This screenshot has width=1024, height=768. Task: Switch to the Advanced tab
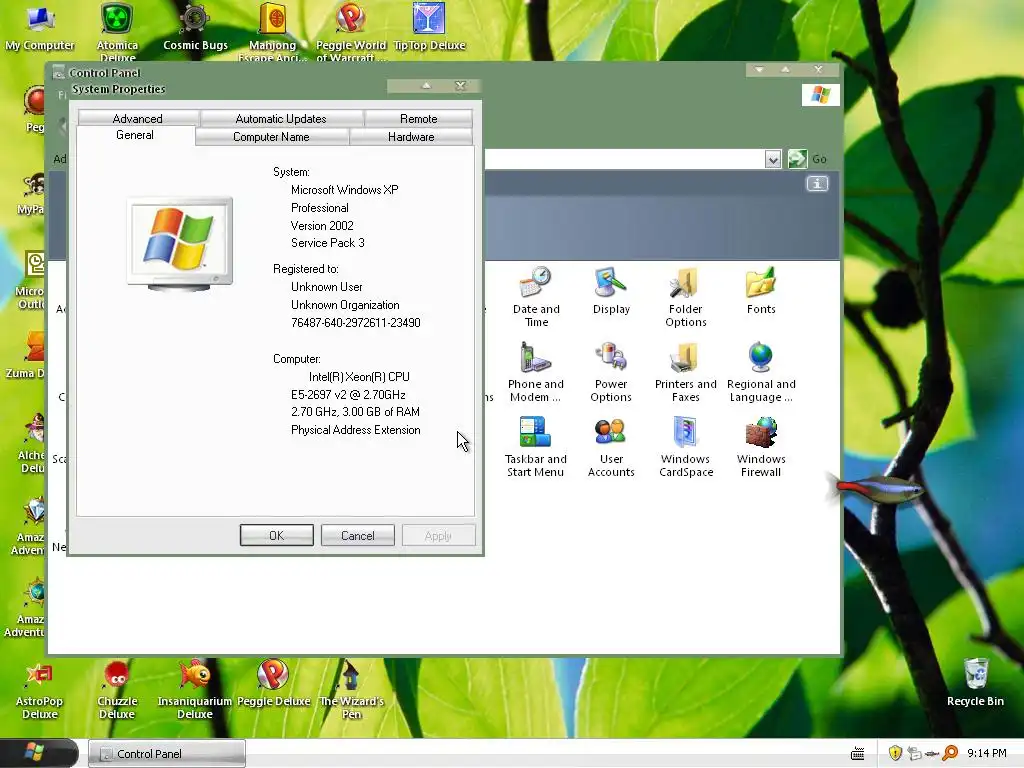138,118
